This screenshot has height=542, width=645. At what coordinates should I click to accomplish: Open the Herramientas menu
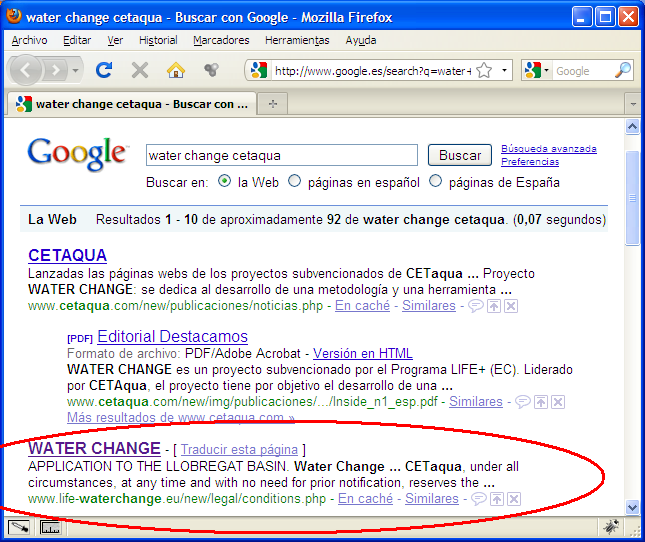point(297,40)
